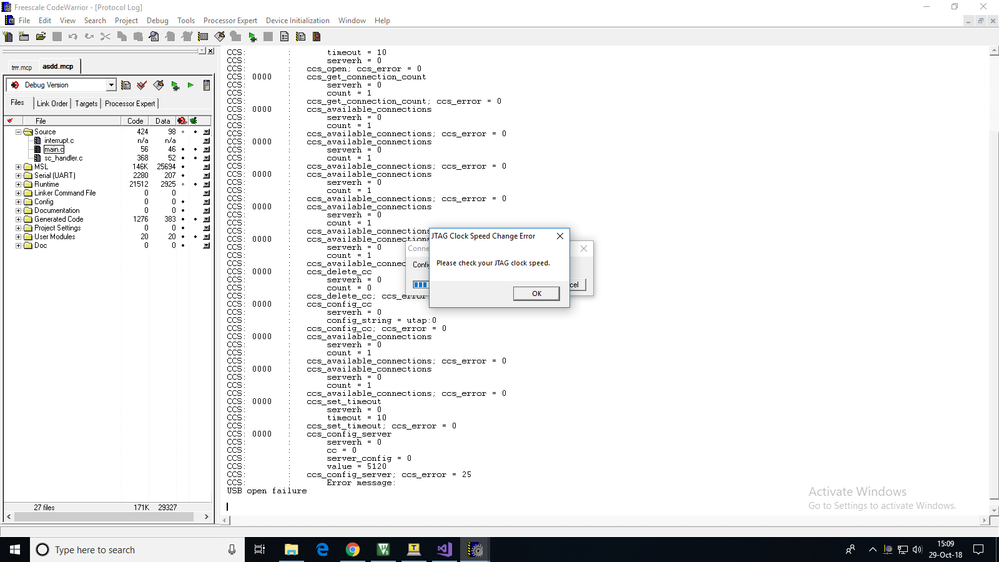Switch to the trrr.mcp project tab
The image size is (999, 562).
click(x=22, y=67)
